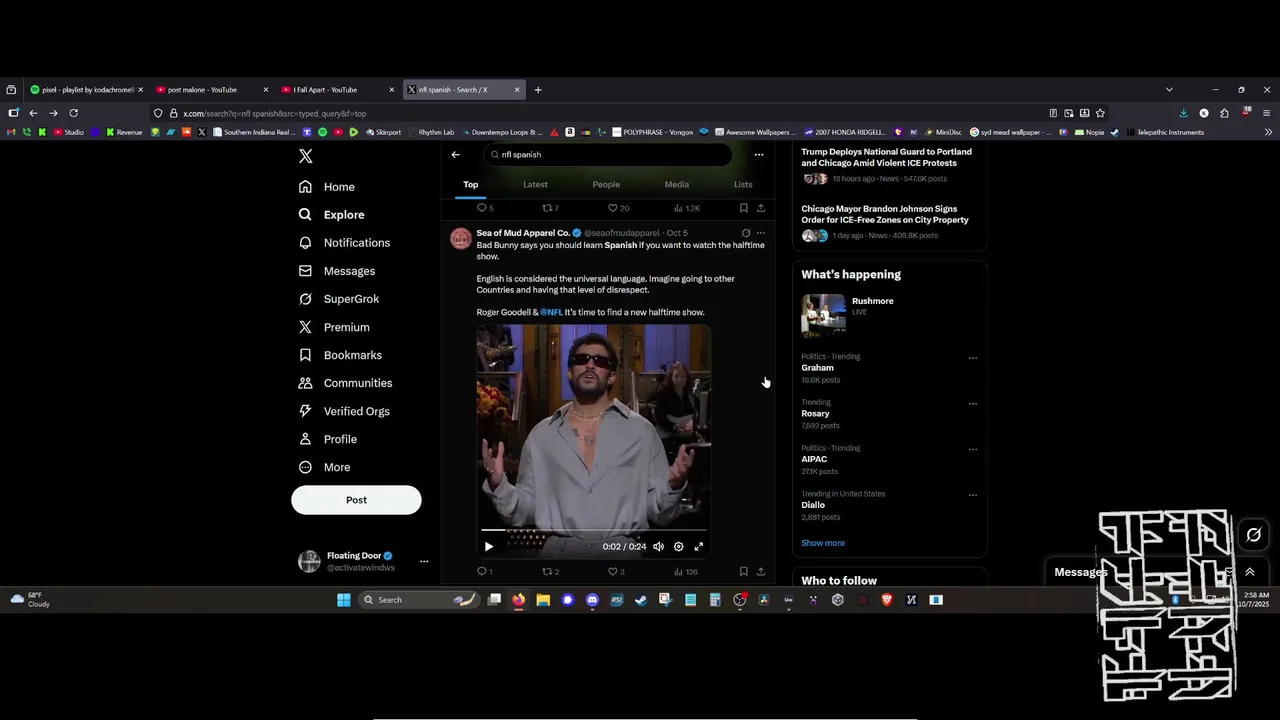The image size is (1280, 720).
Task: Expand the More menu in sidebar
Action: [x=324, y=467]
